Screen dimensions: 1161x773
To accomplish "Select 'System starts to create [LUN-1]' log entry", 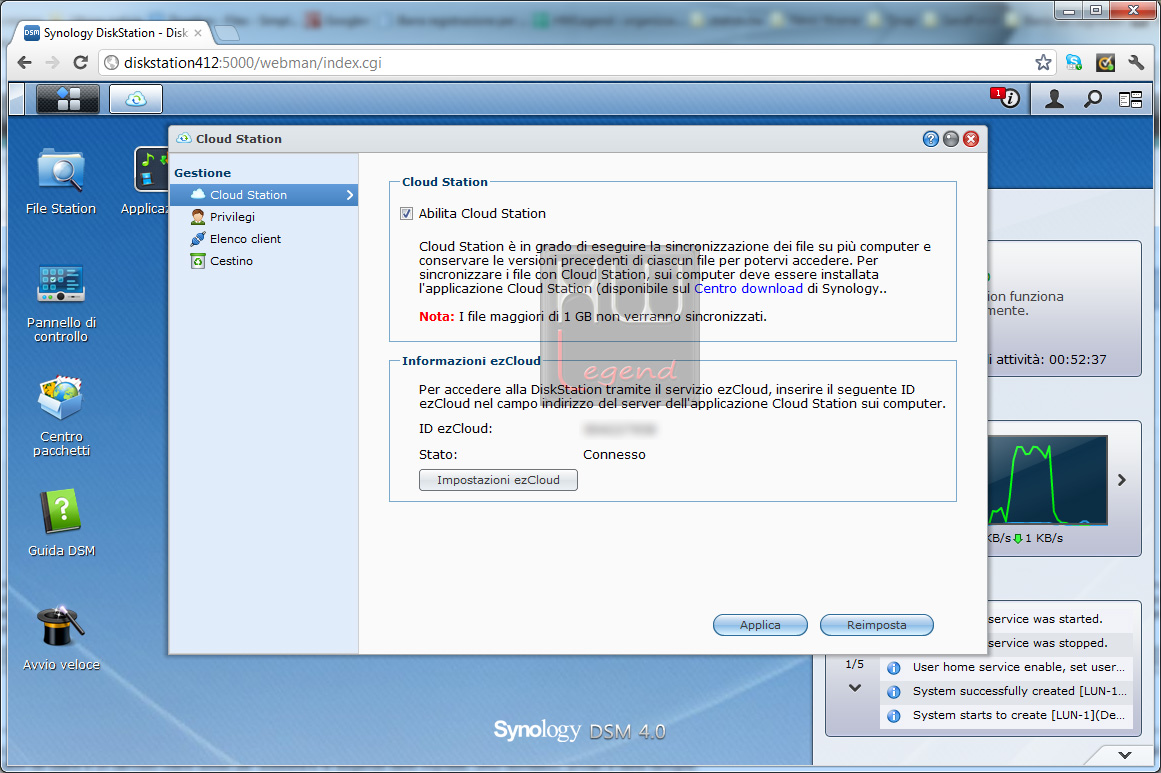I will click(x=1006, y=715).
